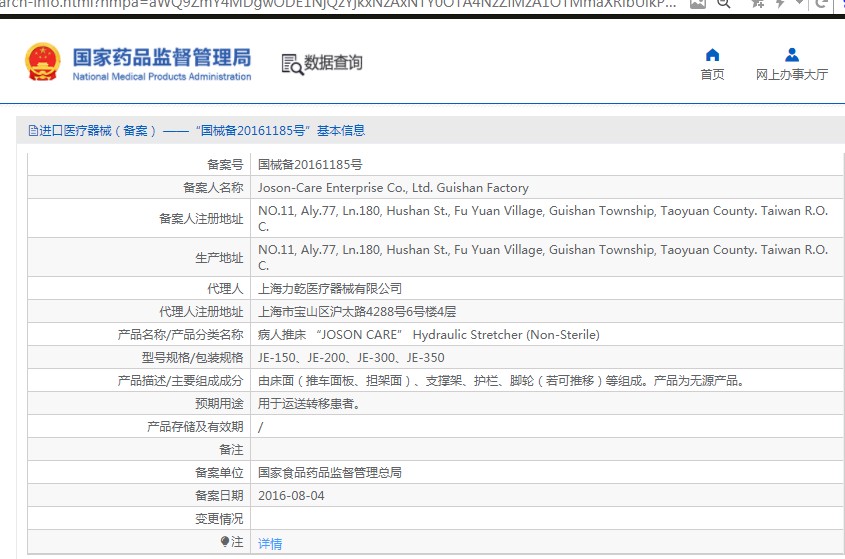845x559 pixels.
Task: Click the 备案号 row label
Action: [x=225, y=164]
